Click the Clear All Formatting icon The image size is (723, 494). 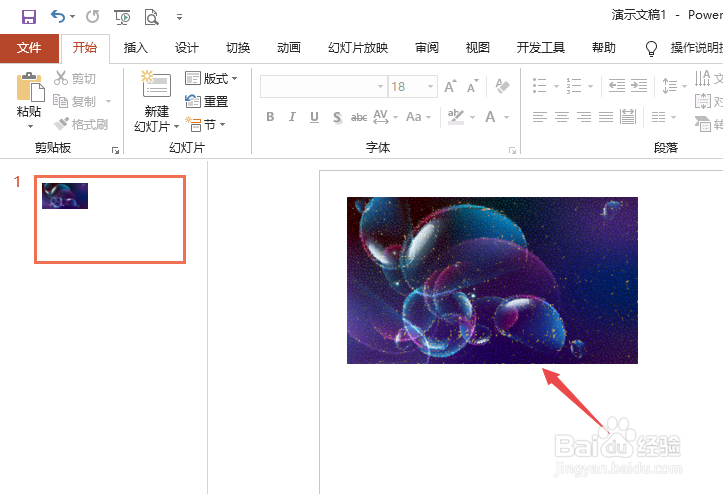[502, 86]
